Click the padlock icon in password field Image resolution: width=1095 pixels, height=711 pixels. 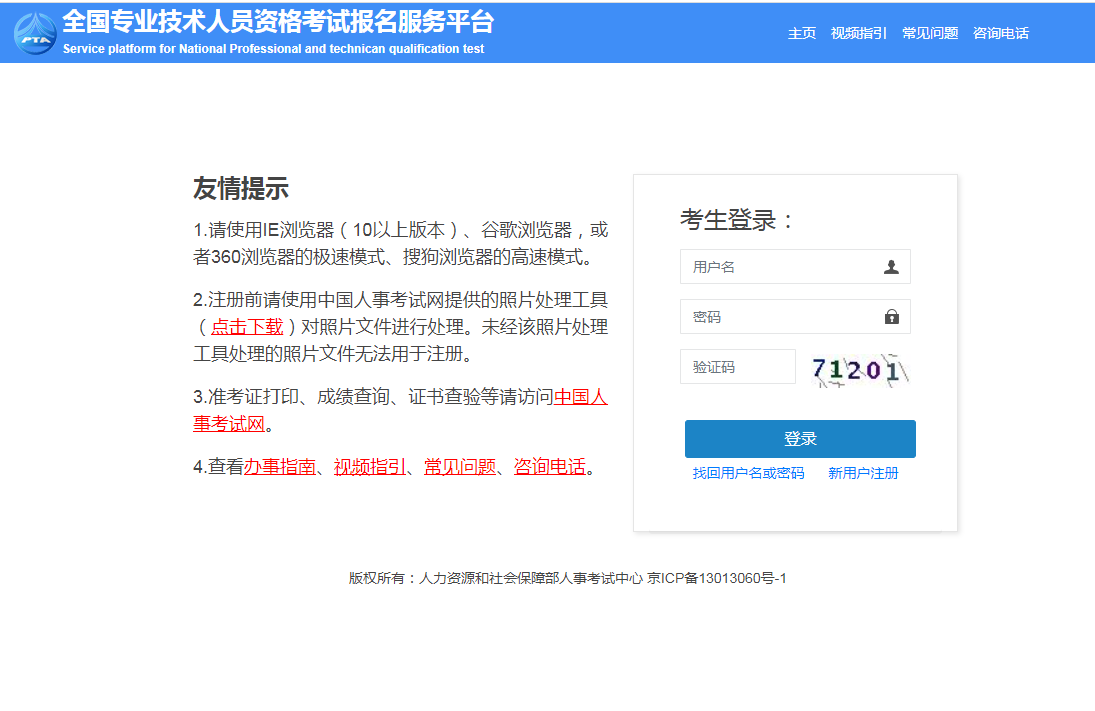[891, 317]
